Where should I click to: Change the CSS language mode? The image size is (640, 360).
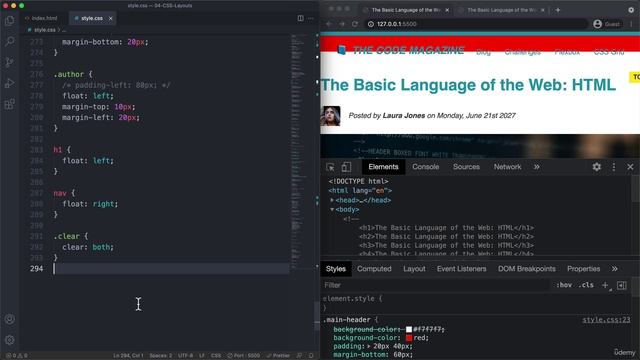216,356
